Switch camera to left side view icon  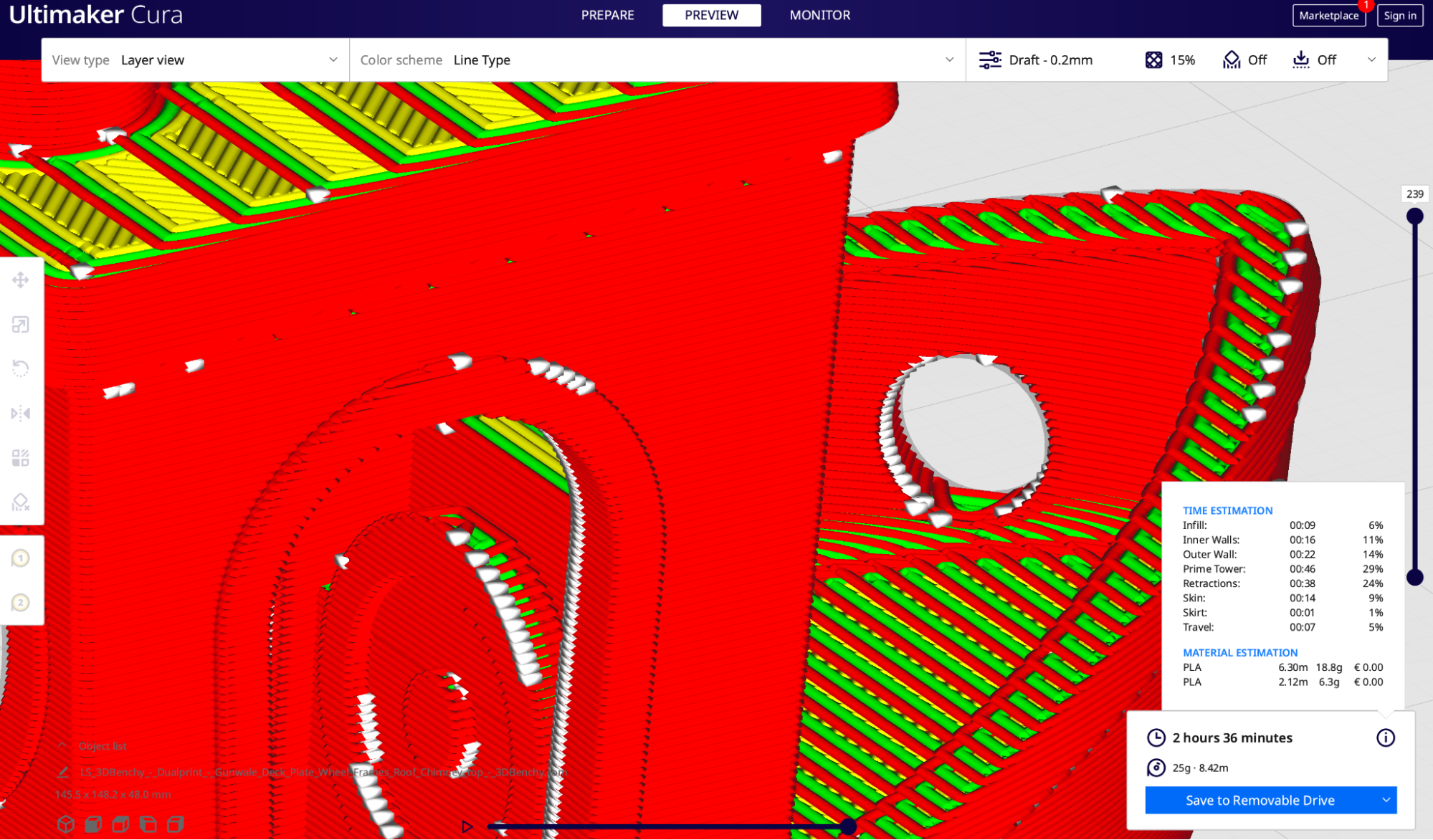(x=148, y=824)
